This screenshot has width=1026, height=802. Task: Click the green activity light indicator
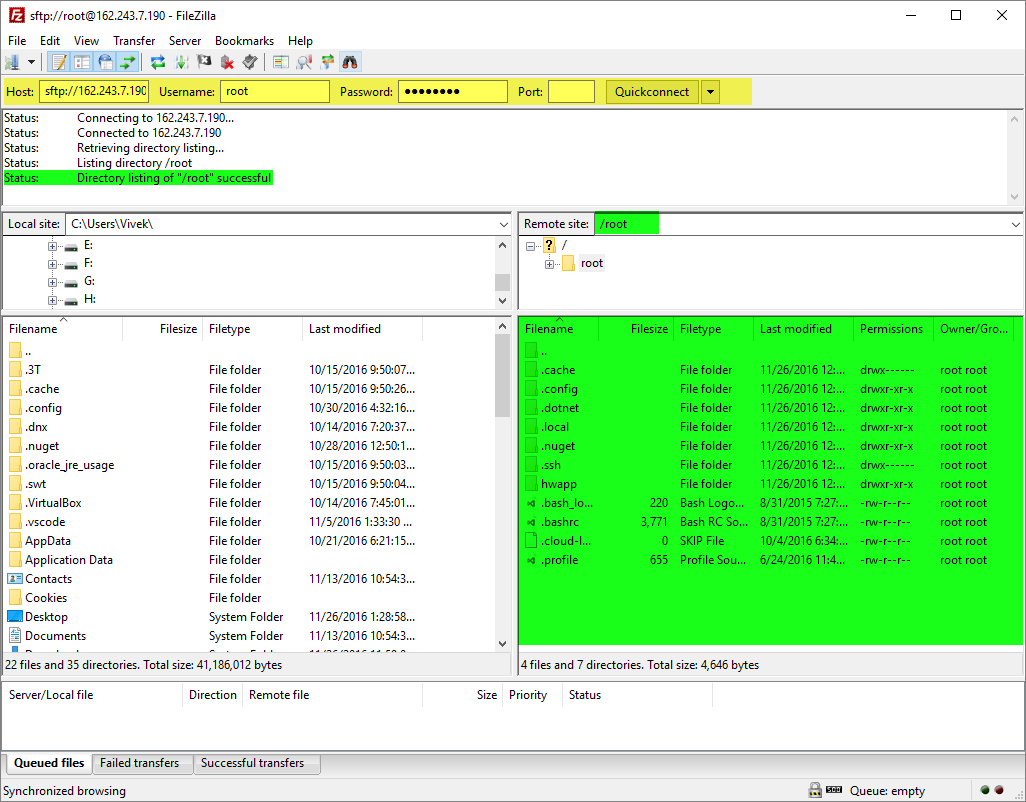click(985, 790)
